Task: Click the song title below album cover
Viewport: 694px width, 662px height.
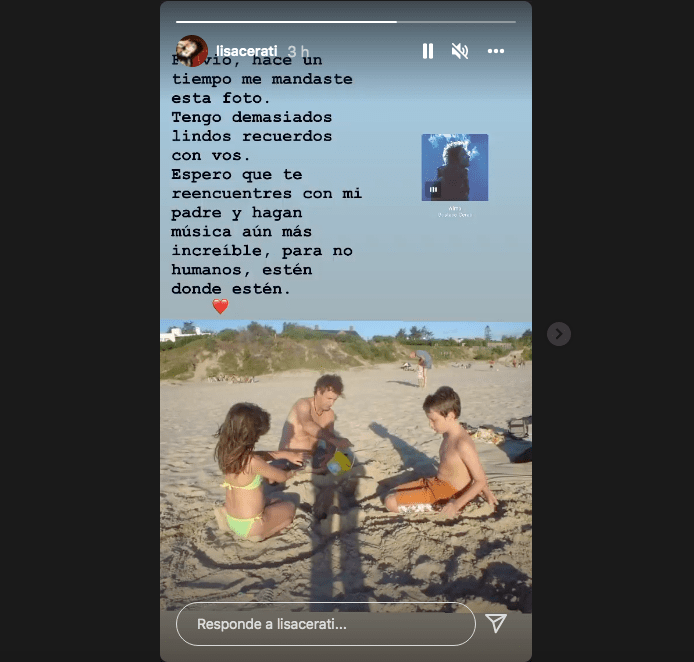Action: pos(455,208)
